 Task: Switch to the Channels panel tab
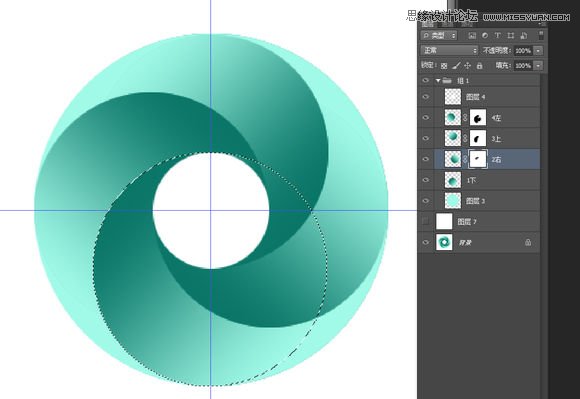pyautogui.click(x=448, y=24)
